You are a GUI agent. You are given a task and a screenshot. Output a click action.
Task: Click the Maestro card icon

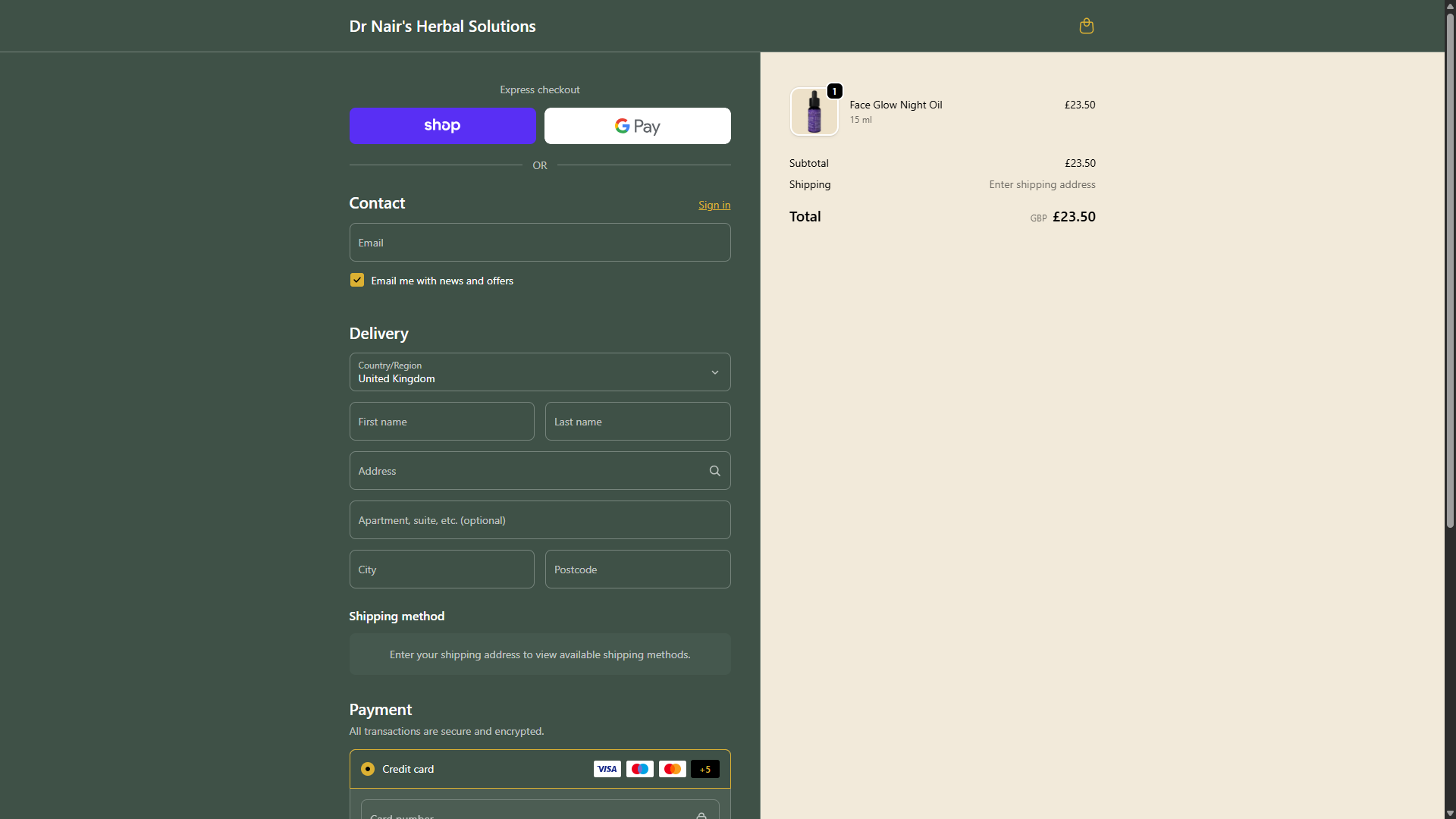tap(639, 768)
